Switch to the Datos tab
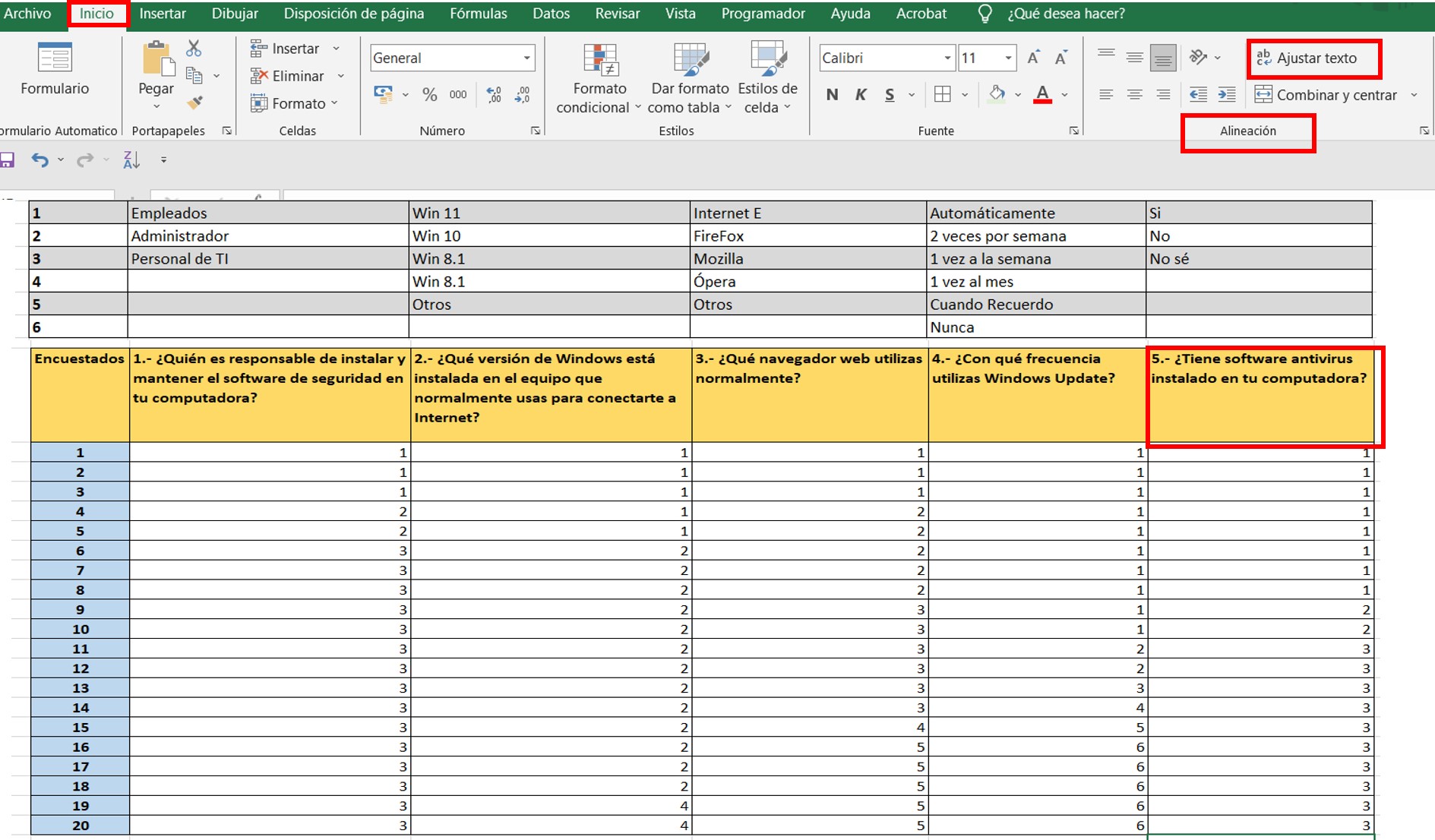The image size is (1435, 840). tap(551, 14)
